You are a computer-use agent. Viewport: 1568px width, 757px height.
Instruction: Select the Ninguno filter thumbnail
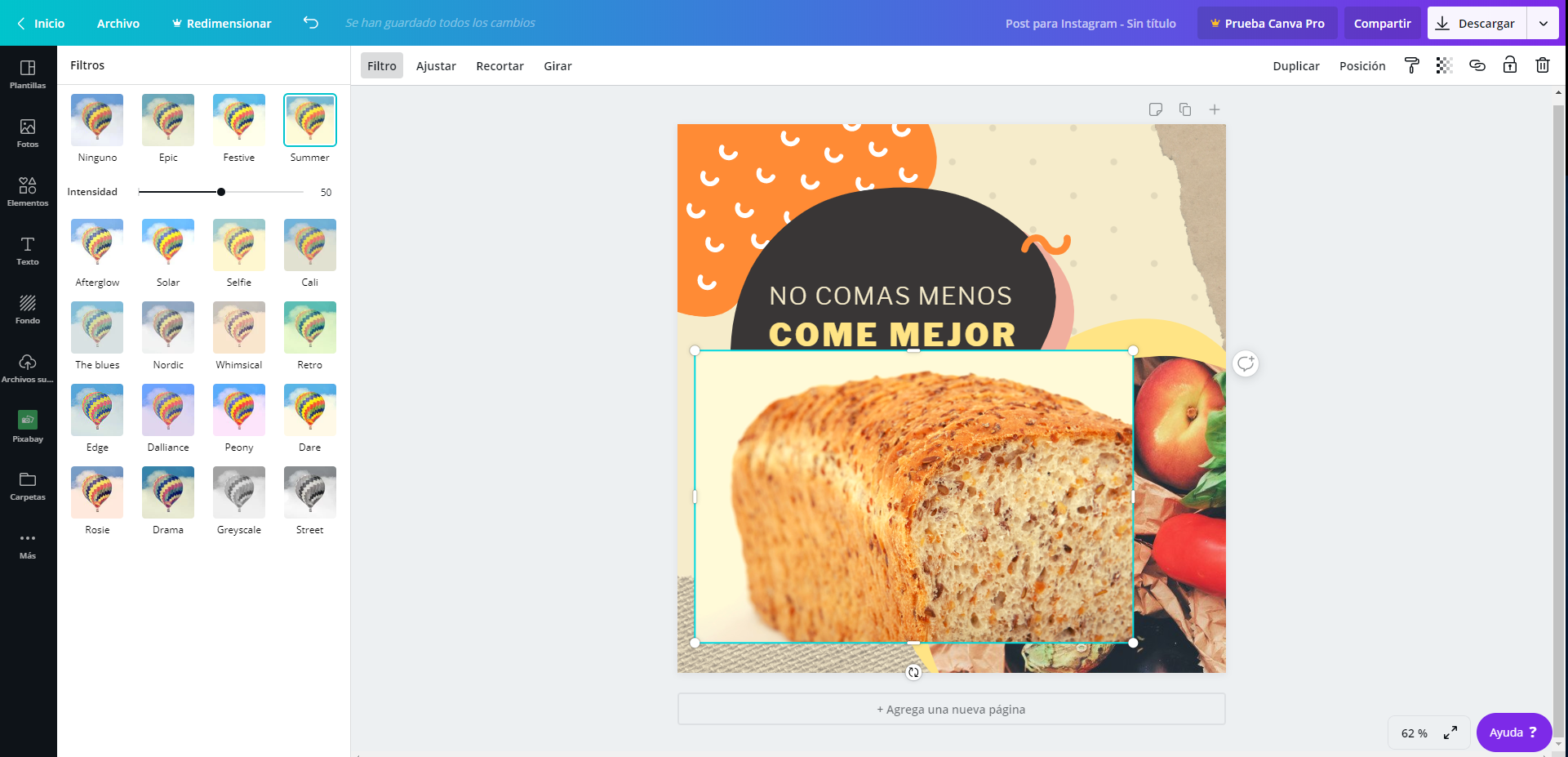click(x=97, y=120)
